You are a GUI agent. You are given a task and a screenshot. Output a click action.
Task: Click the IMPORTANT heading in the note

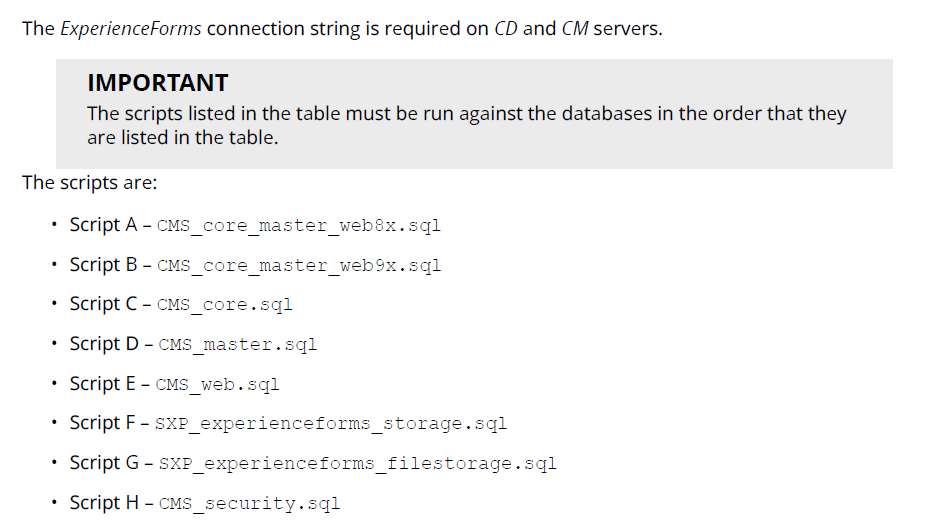[158, 83]
